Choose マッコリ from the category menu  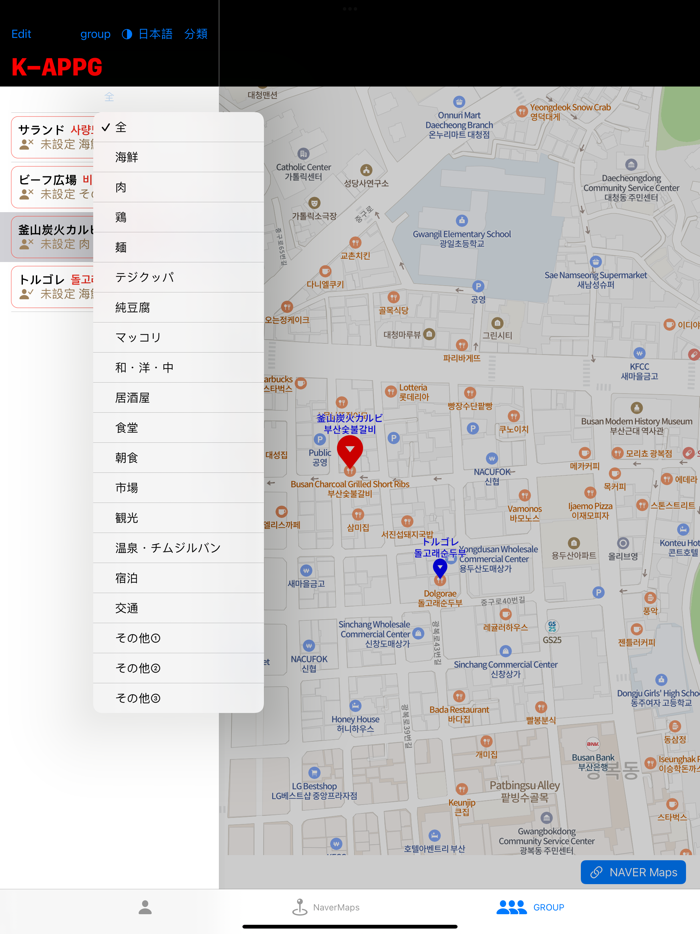tap(178, 338)
